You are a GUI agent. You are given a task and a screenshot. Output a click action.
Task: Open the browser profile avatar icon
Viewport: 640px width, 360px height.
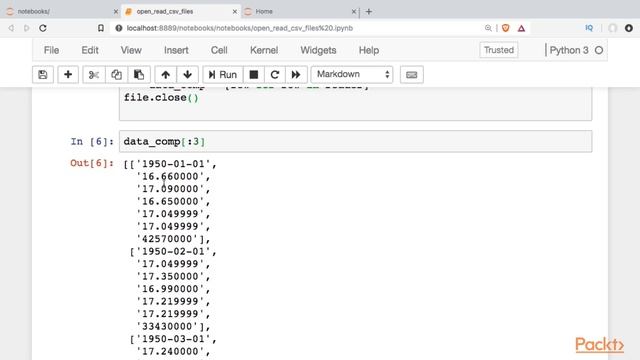click(613, 28)
